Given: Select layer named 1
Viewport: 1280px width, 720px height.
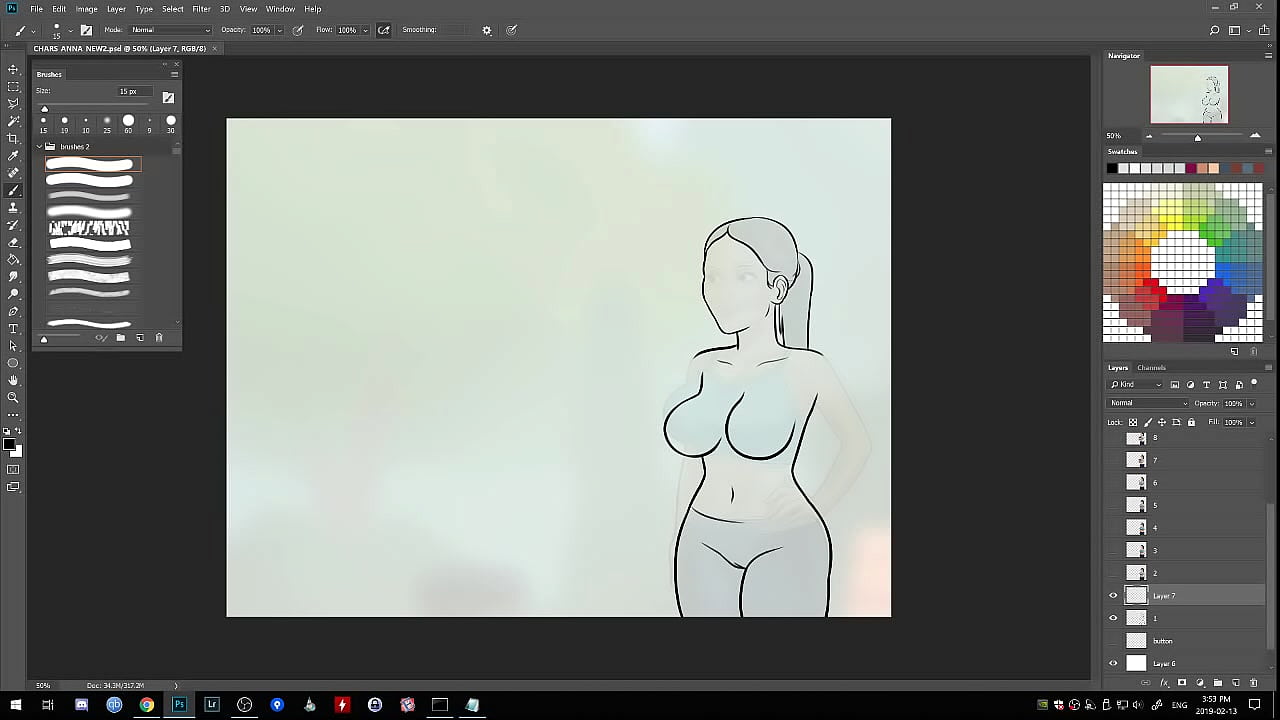Looking at the screenshot, I should pyautogui.click(x=1190, y=618).
